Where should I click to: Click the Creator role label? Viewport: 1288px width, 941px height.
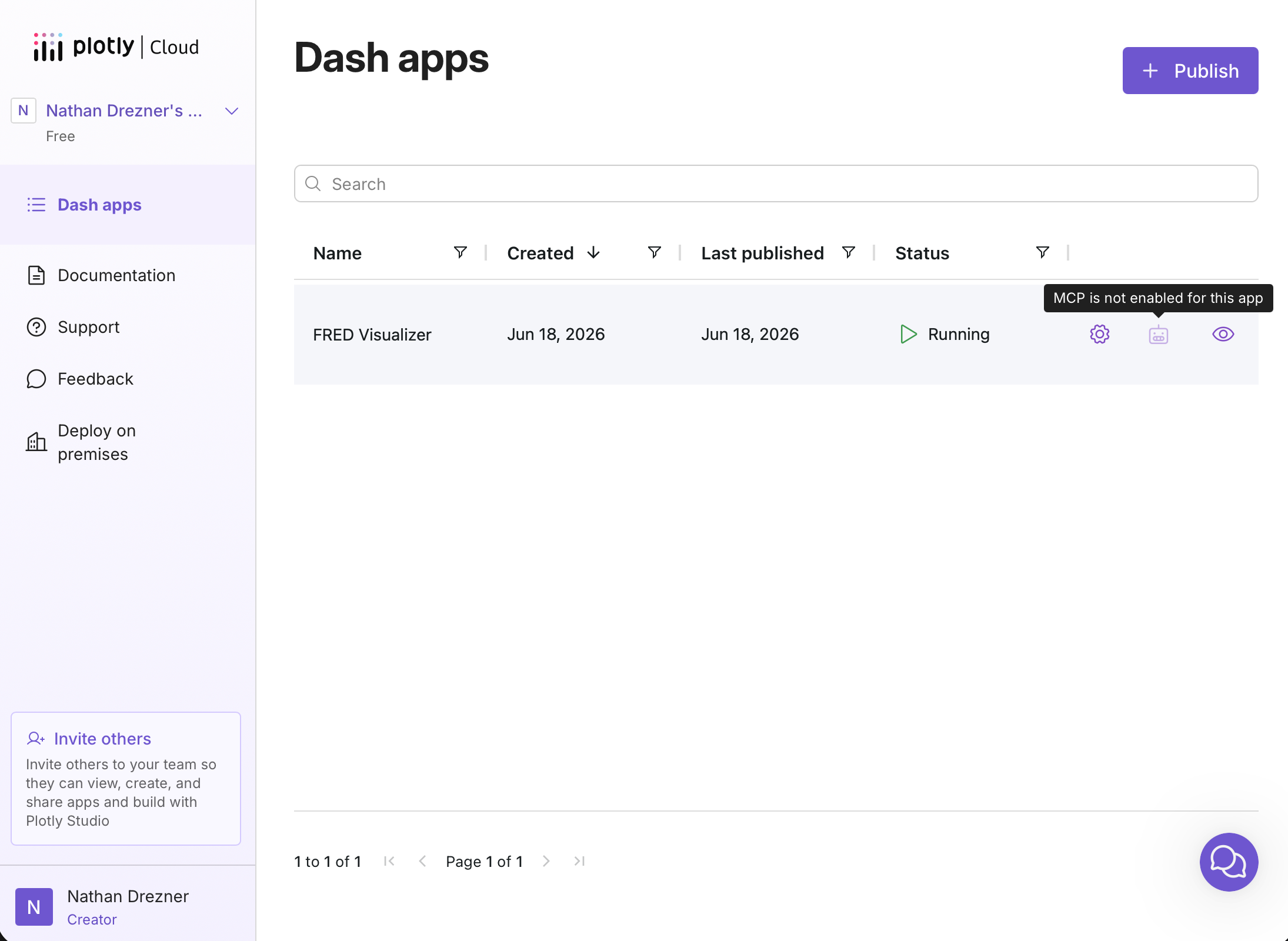pos(92,919)
